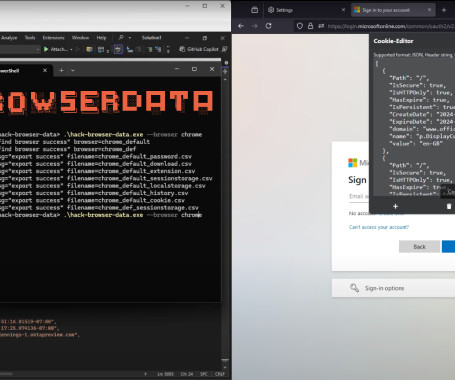The image size is (455, 380).
Task: Expand the terminal profile dropdown chevron
Action: click(73, 70)
